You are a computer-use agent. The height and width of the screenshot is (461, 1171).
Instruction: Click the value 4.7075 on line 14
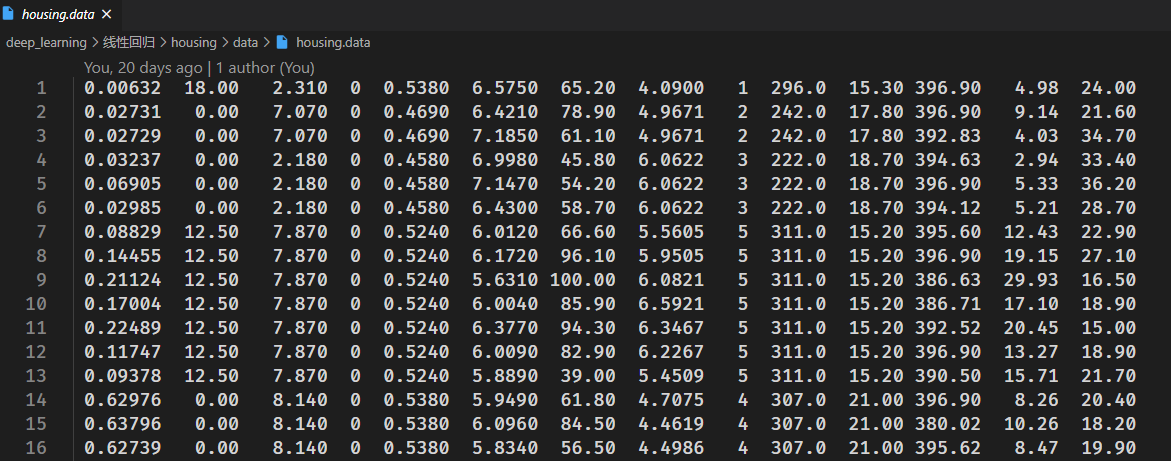click(x=671, y=399)
